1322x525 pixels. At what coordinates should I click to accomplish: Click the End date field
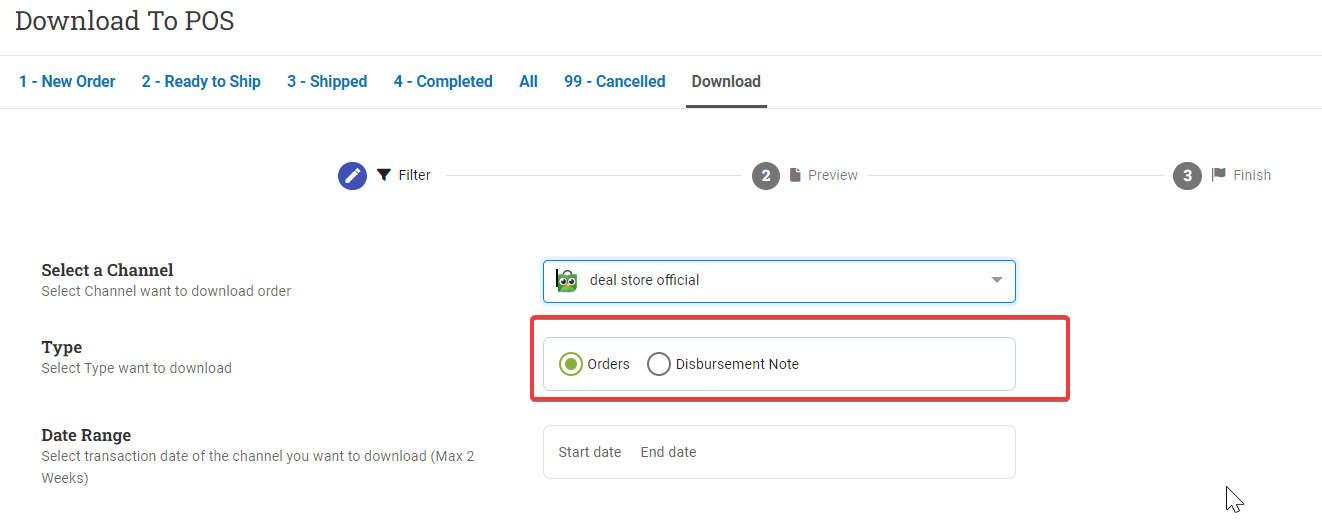click(669, 452)
